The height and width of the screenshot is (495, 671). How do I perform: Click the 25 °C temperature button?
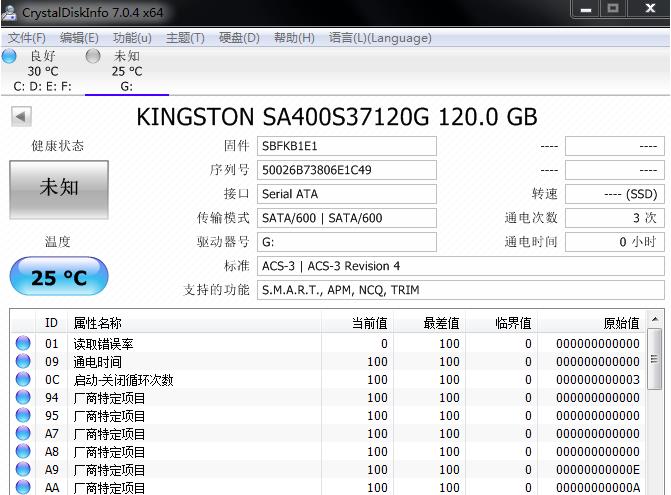click(58, 277)
